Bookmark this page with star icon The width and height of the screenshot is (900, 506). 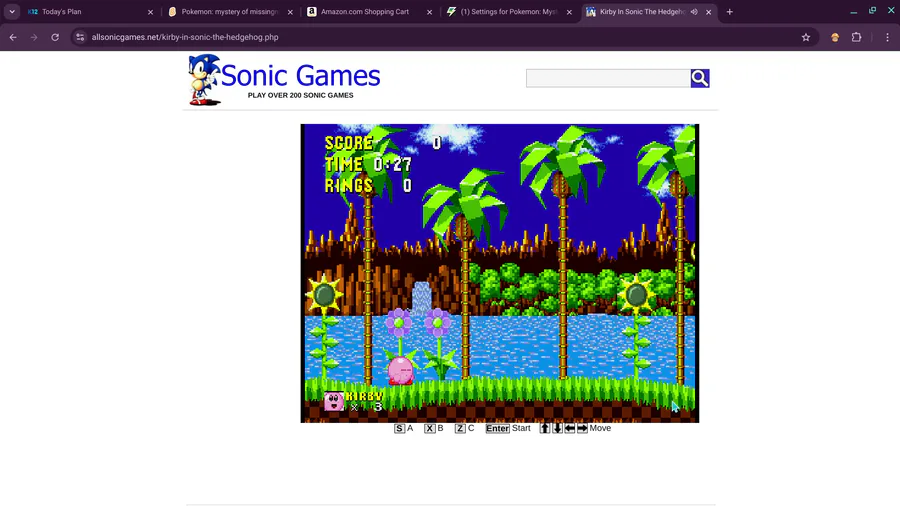(x=806, y=37)
